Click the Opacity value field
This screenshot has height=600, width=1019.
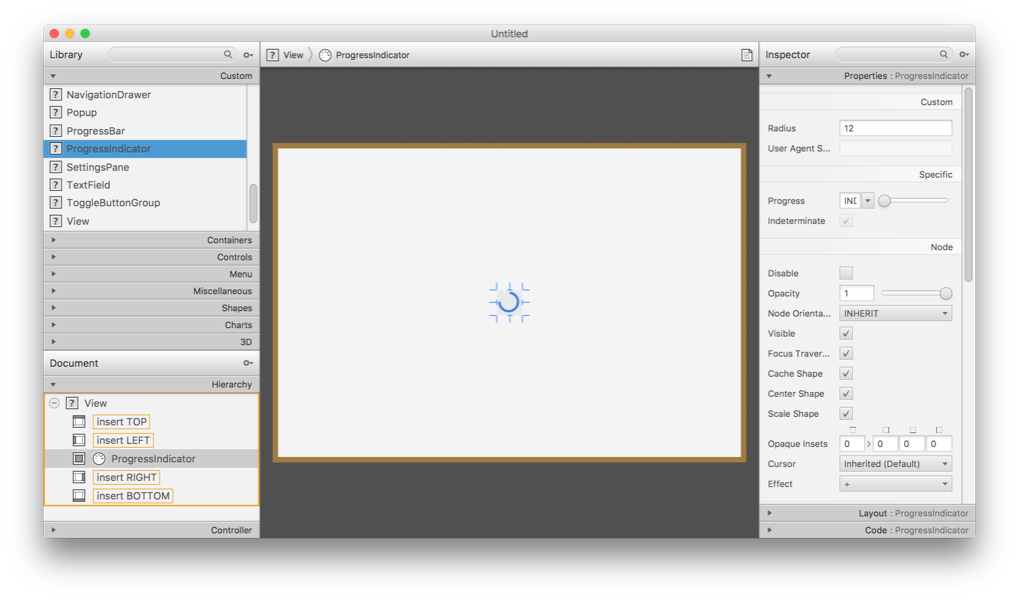(857, 293)
